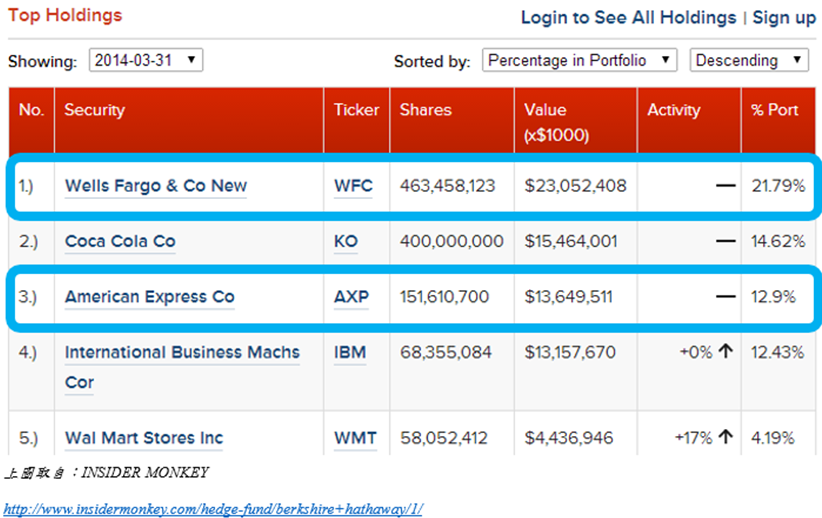
Task: Click the IBM ticker link
Action: (350, 352)
